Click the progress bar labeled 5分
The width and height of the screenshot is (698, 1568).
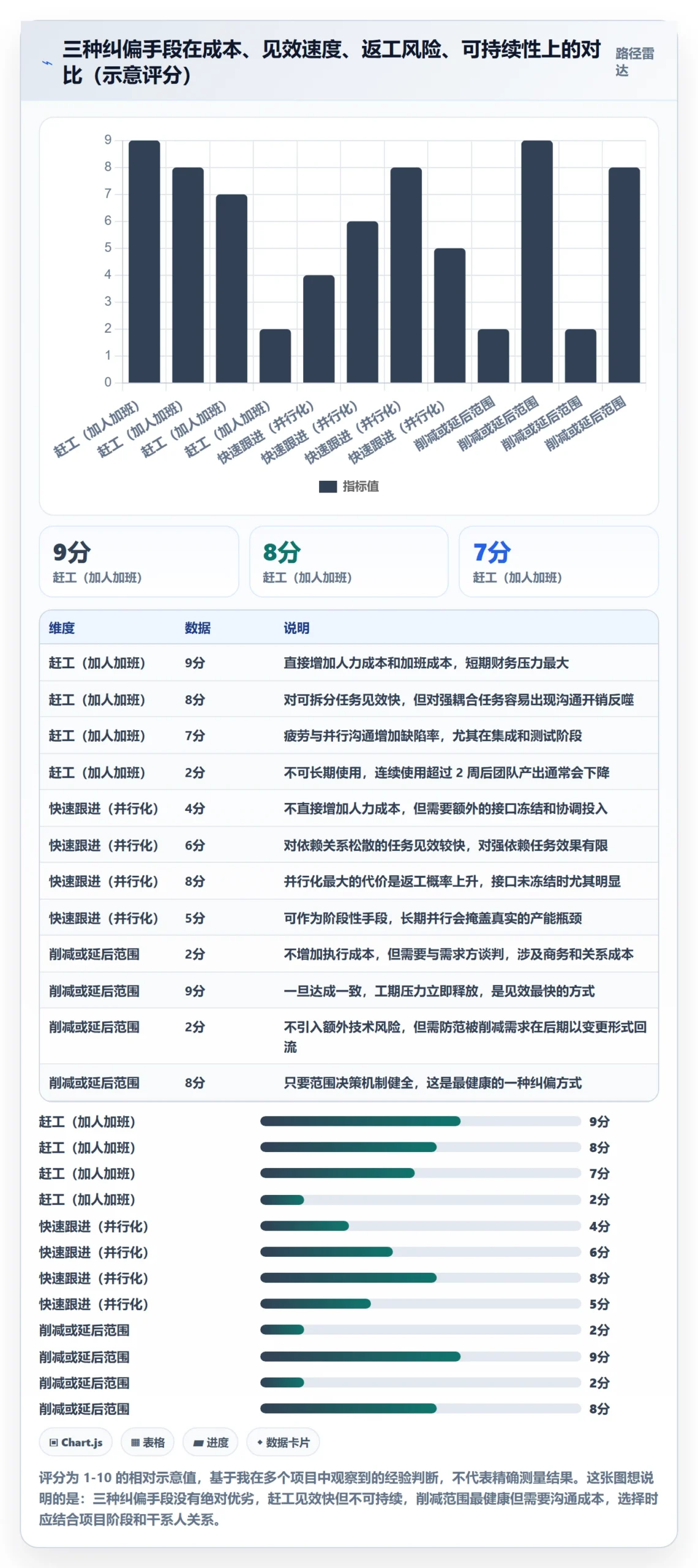click(x=421, y=1304)
